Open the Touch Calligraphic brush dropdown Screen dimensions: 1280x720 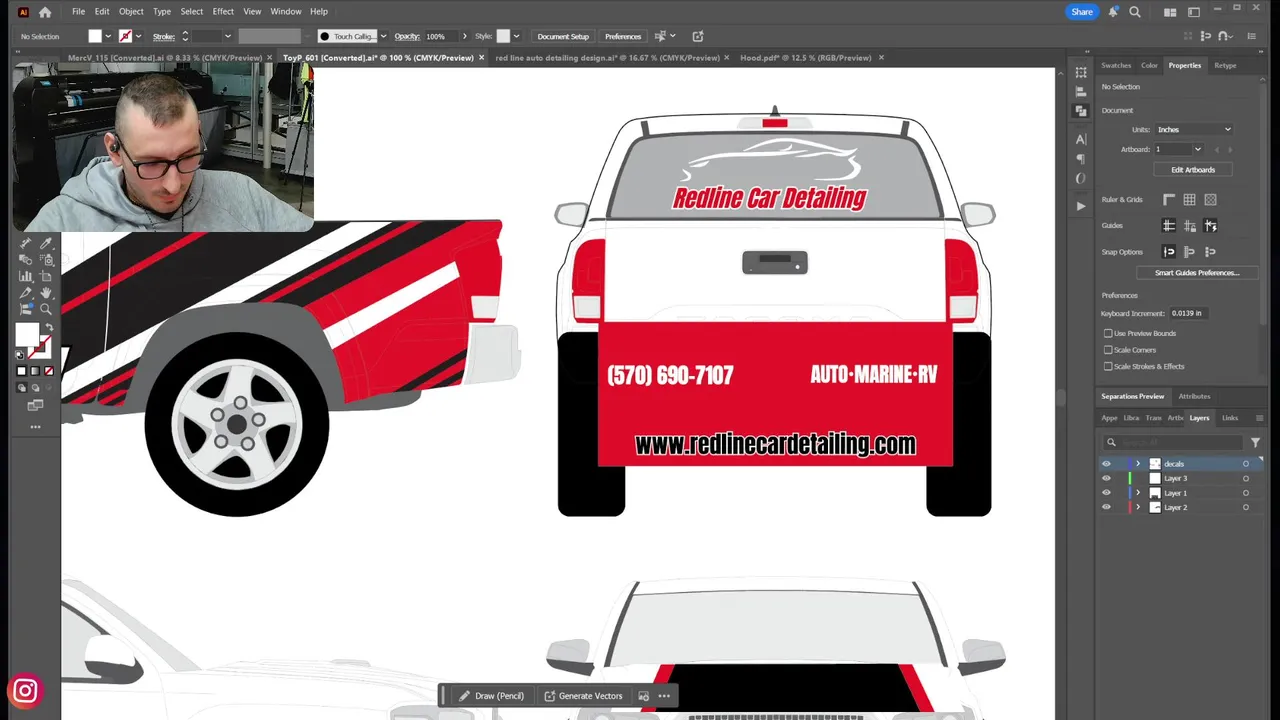point(384,36)
